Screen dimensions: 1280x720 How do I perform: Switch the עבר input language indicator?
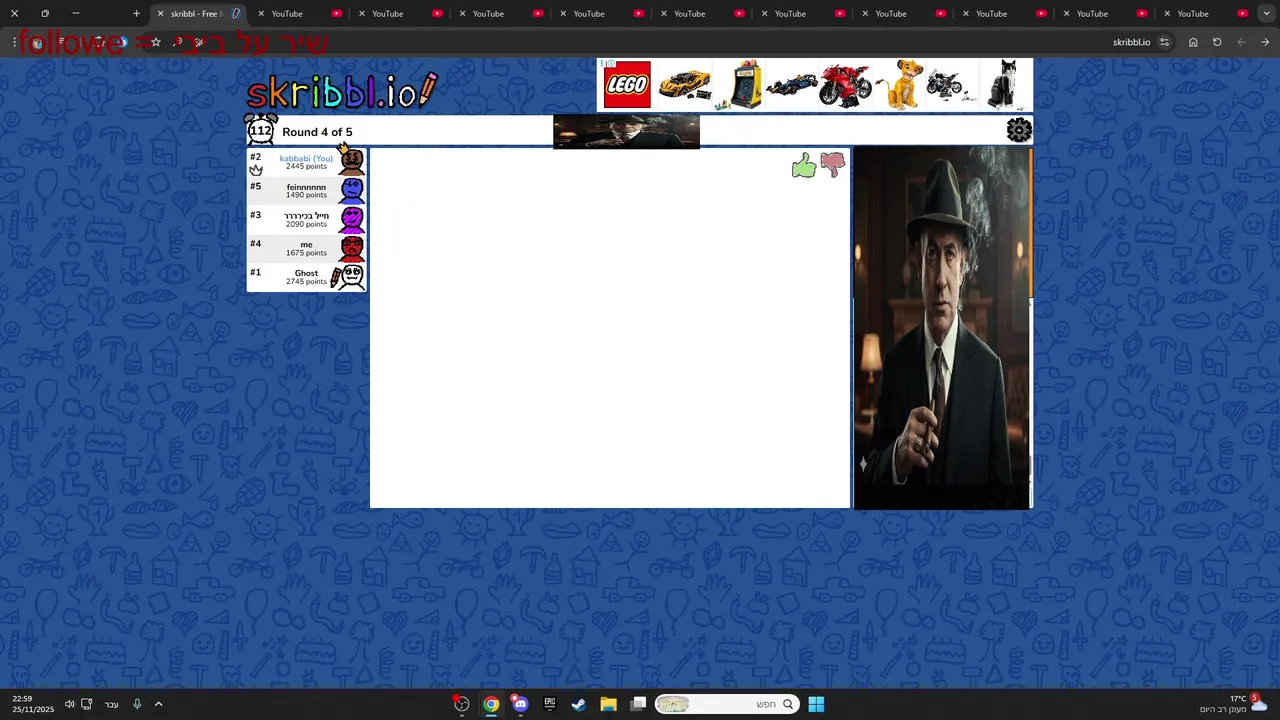point(112,704)
